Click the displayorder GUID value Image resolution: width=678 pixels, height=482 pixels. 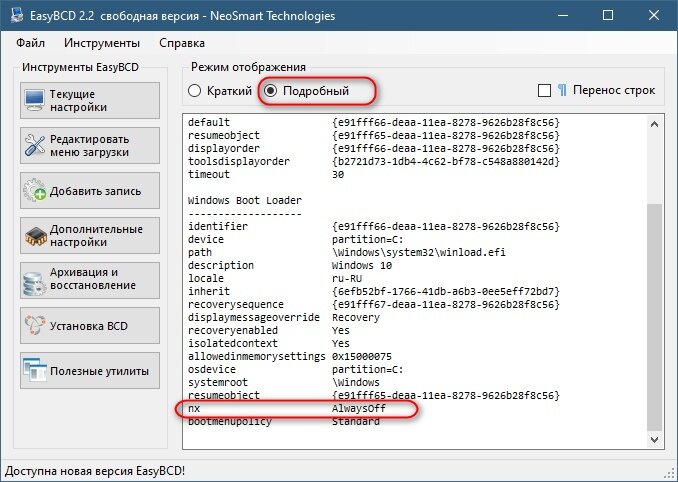point(446,149)
